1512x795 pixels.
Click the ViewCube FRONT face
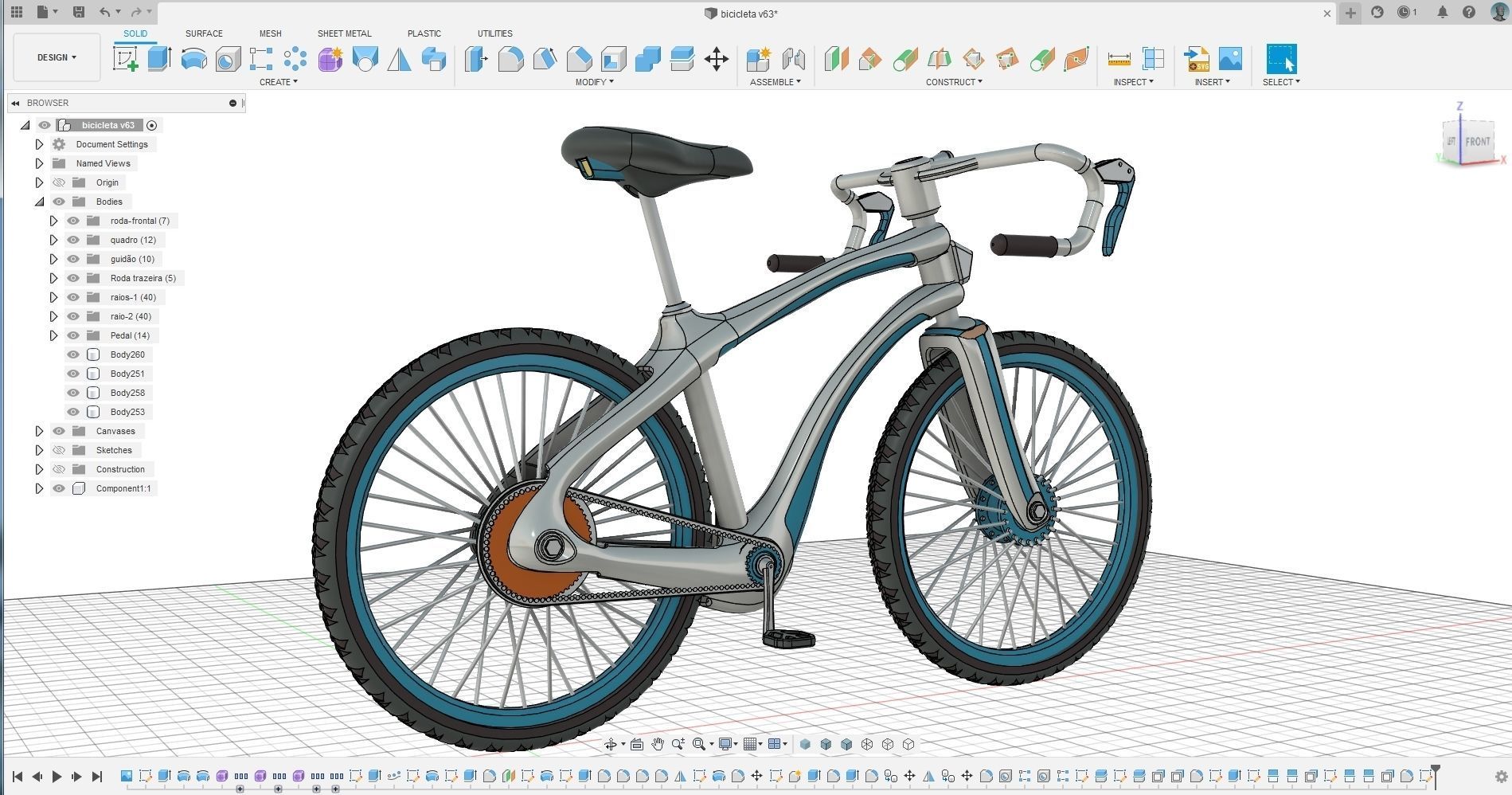click(1478, 141)
